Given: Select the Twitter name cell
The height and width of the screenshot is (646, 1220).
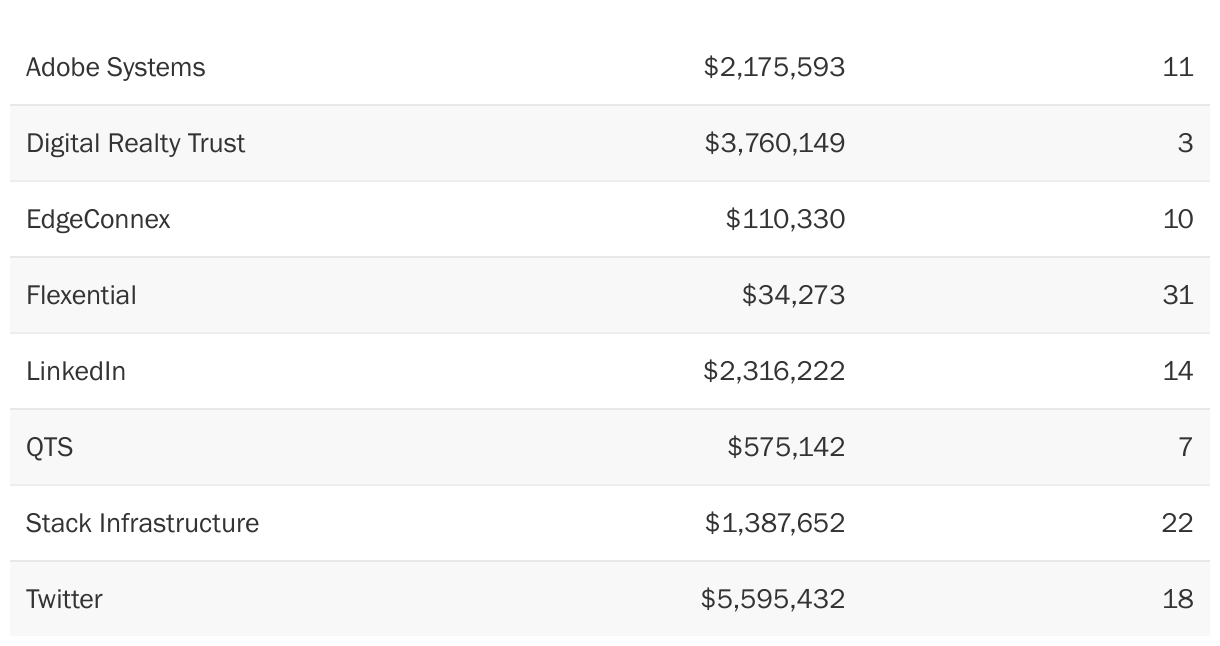Looking at the screenshot, I should coord(64,599).
